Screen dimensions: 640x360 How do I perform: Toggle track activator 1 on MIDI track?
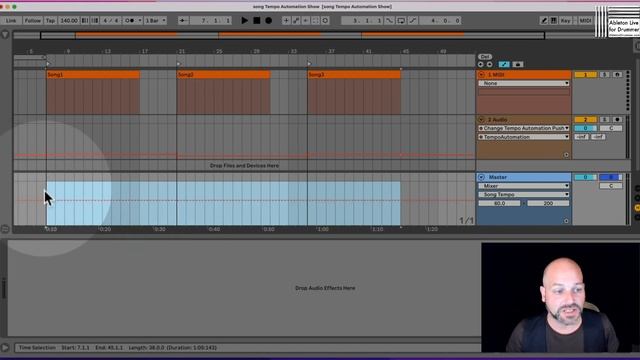click(585, 75)
